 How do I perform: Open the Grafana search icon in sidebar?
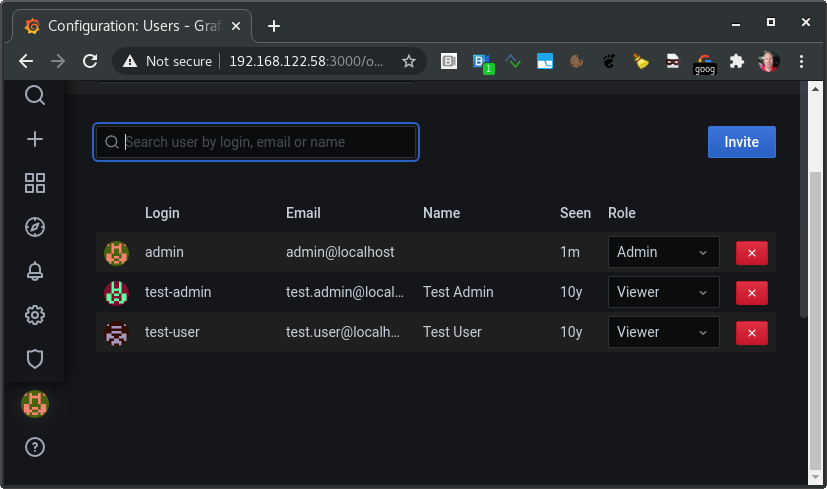35,95
